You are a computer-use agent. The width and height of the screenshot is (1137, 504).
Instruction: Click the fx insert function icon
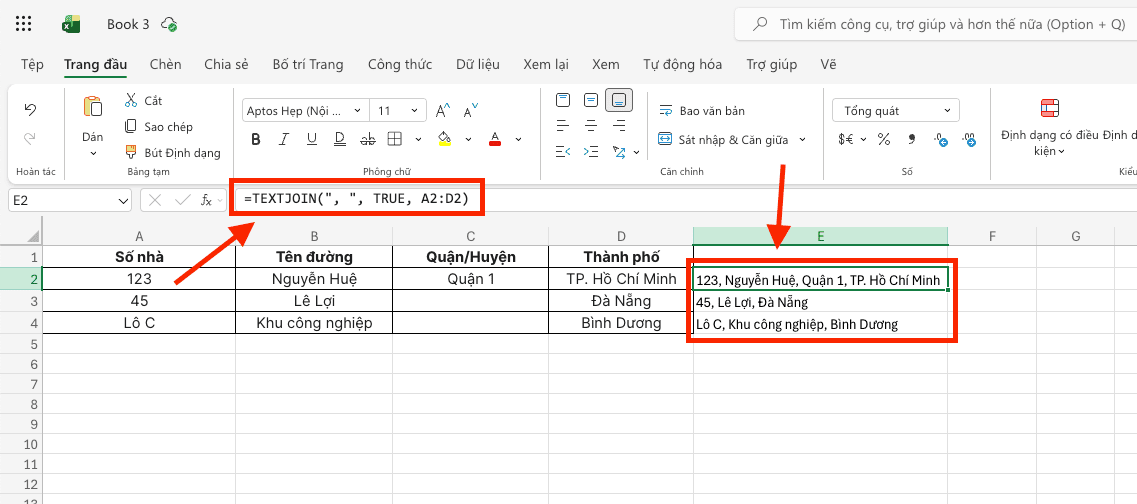pos(206,200)
